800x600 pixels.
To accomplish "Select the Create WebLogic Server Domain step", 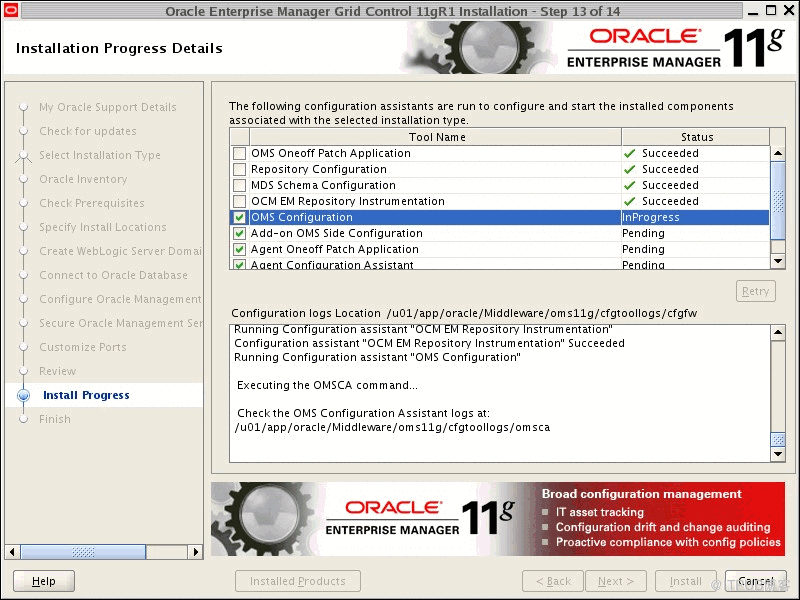I will [x=120, y=252].
